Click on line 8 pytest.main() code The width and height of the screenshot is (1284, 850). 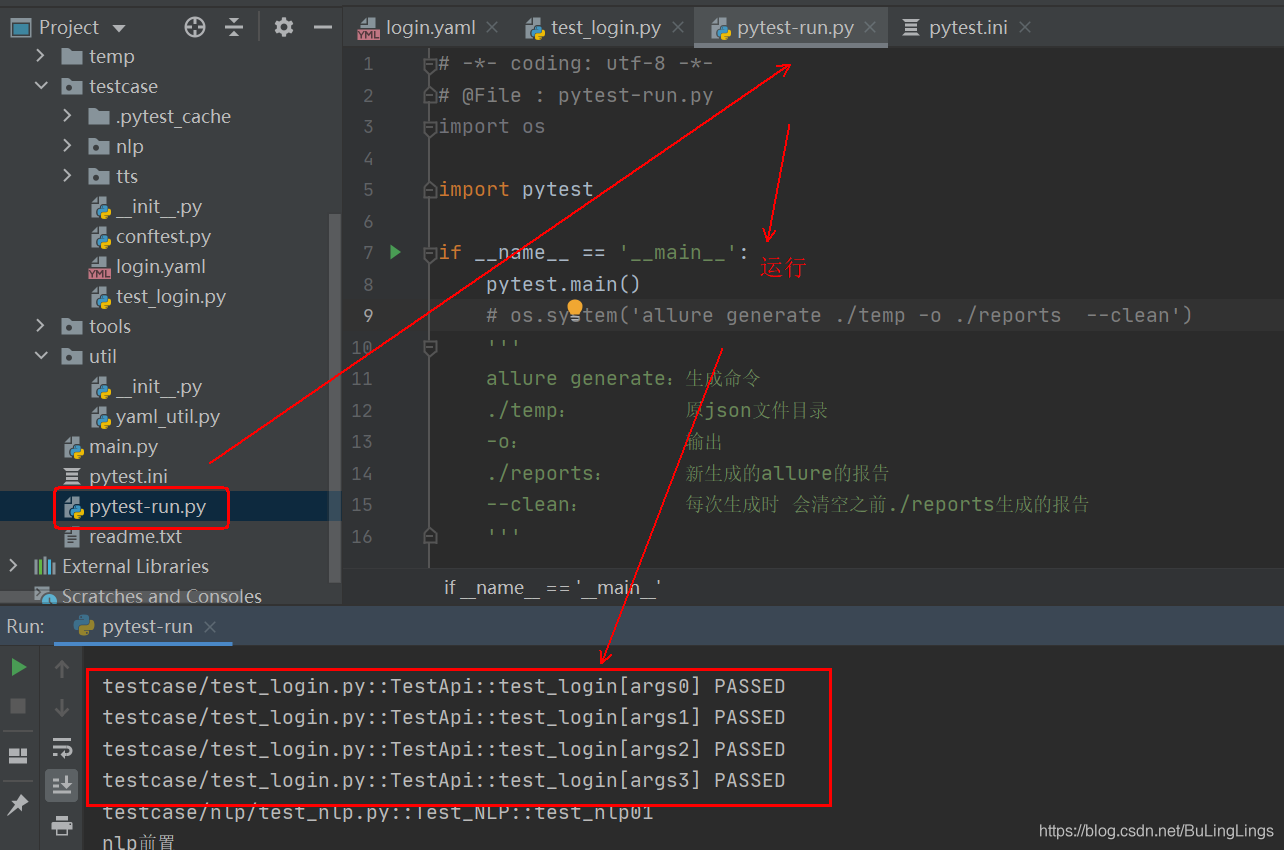(563, 284)
